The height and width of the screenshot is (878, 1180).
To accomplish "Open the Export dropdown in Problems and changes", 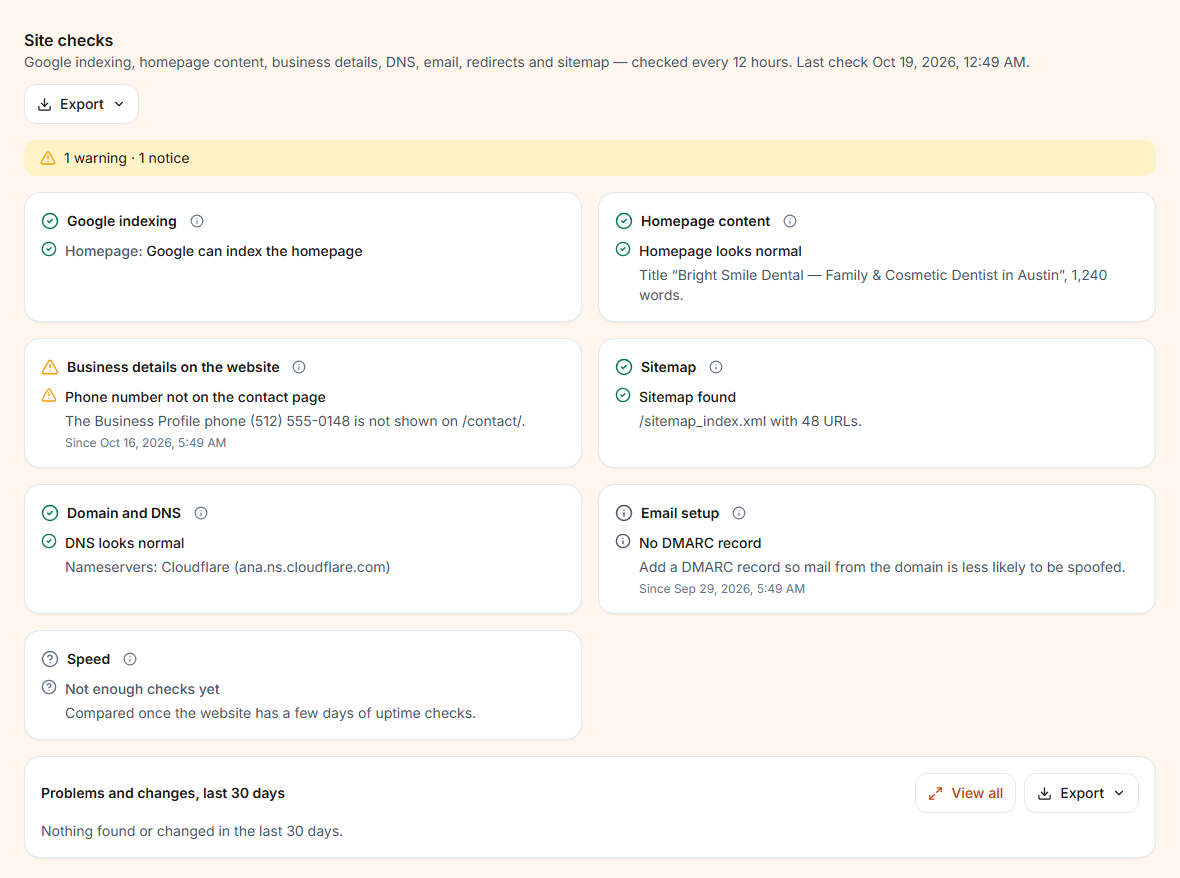I will coord(1081,793).
